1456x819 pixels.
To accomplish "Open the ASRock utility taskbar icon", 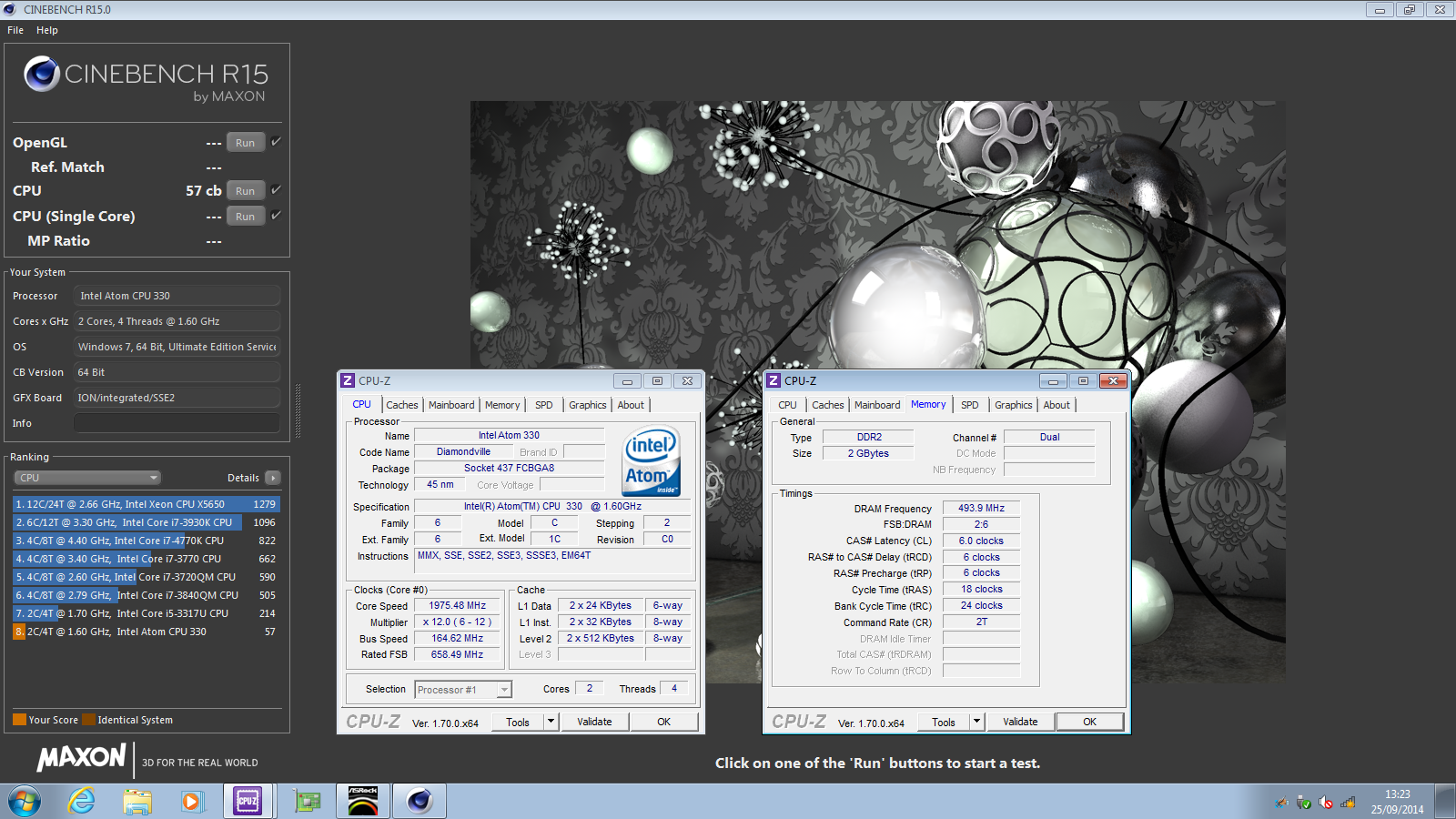I will tap(363, 801).
